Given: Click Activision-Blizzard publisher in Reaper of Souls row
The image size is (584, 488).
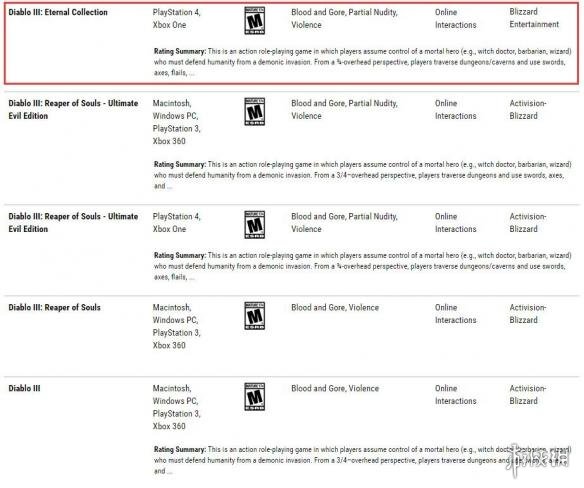Looking at the screenshot, I should point(528,314).
